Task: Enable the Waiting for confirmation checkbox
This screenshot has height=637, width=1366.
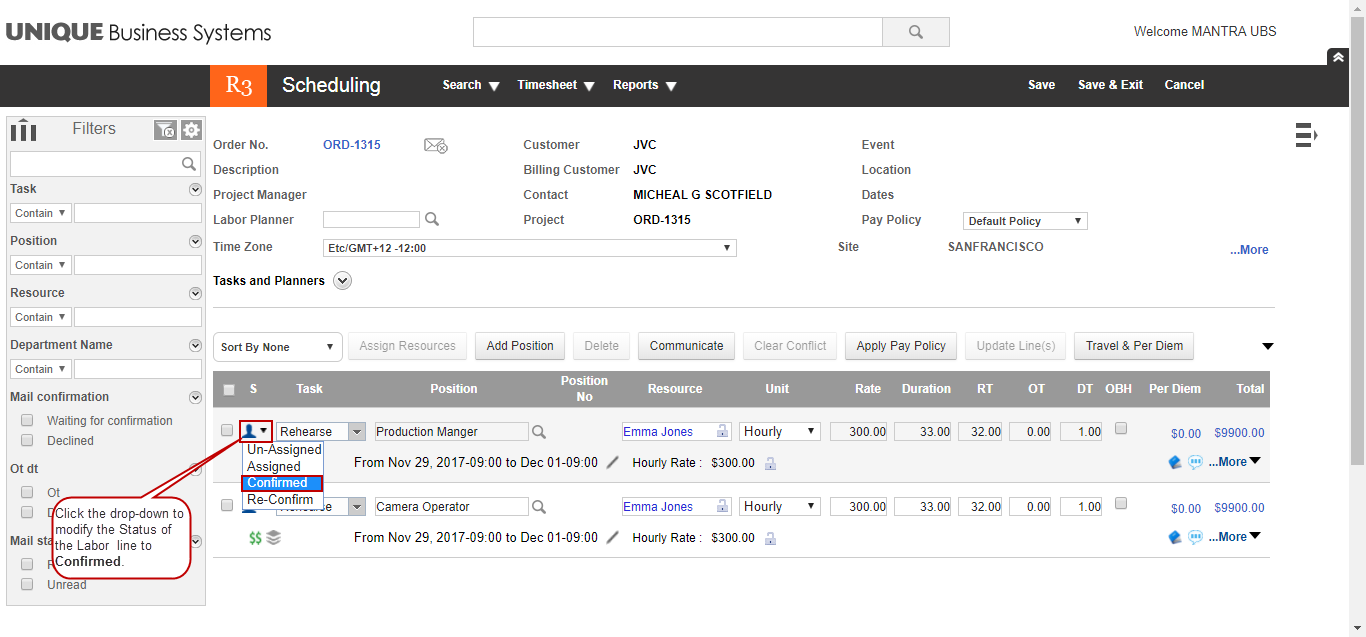Action: pyautogui.click(x=28, y=421)
